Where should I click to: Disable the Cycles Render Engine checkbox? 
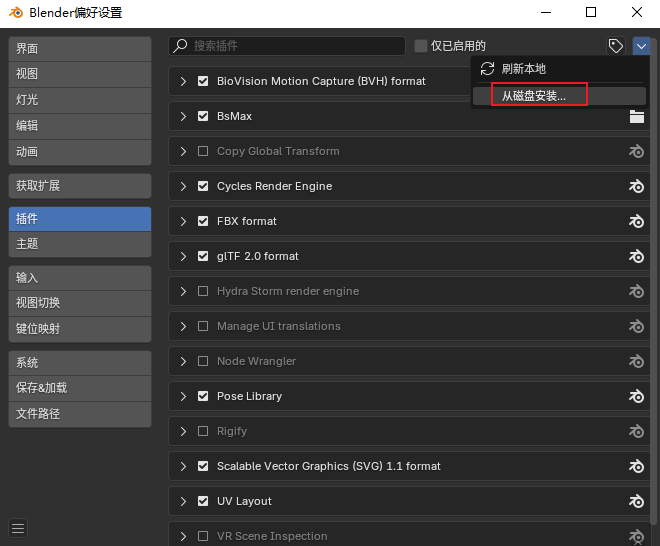tap(203, 186)
